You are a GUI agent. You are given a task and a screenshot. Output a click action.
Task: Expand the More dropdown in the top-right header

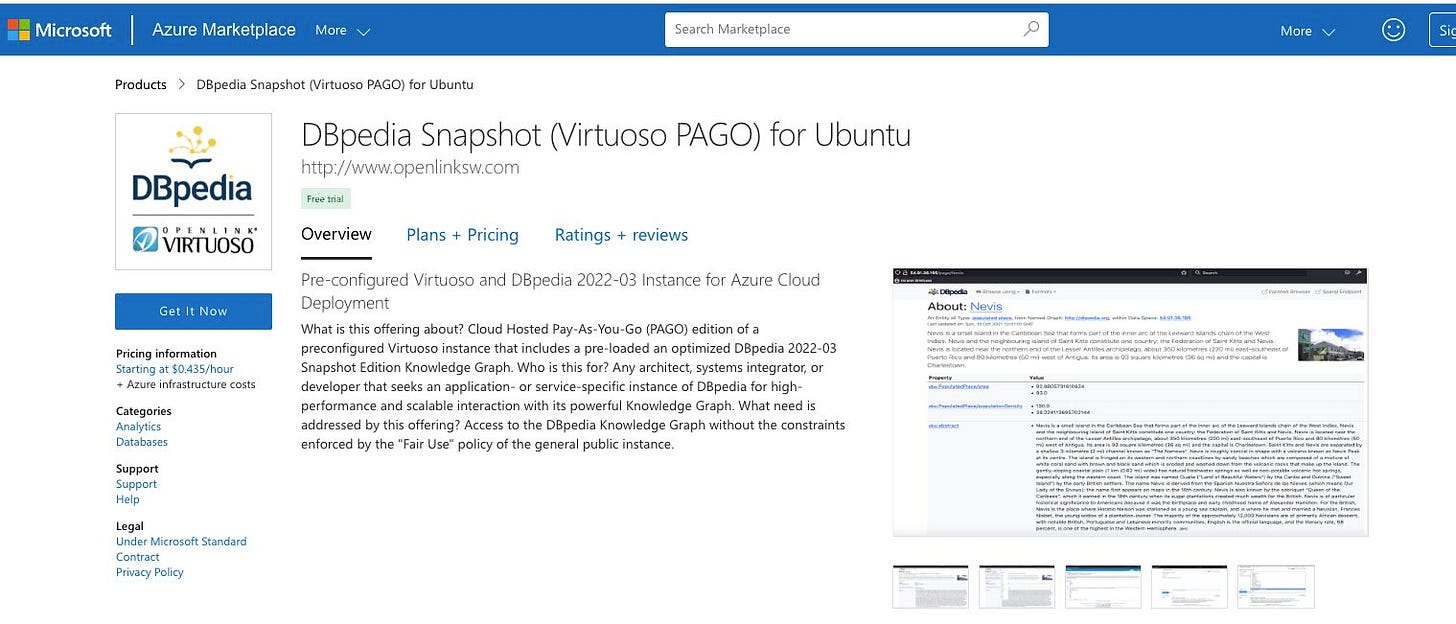click(1306, 30)
